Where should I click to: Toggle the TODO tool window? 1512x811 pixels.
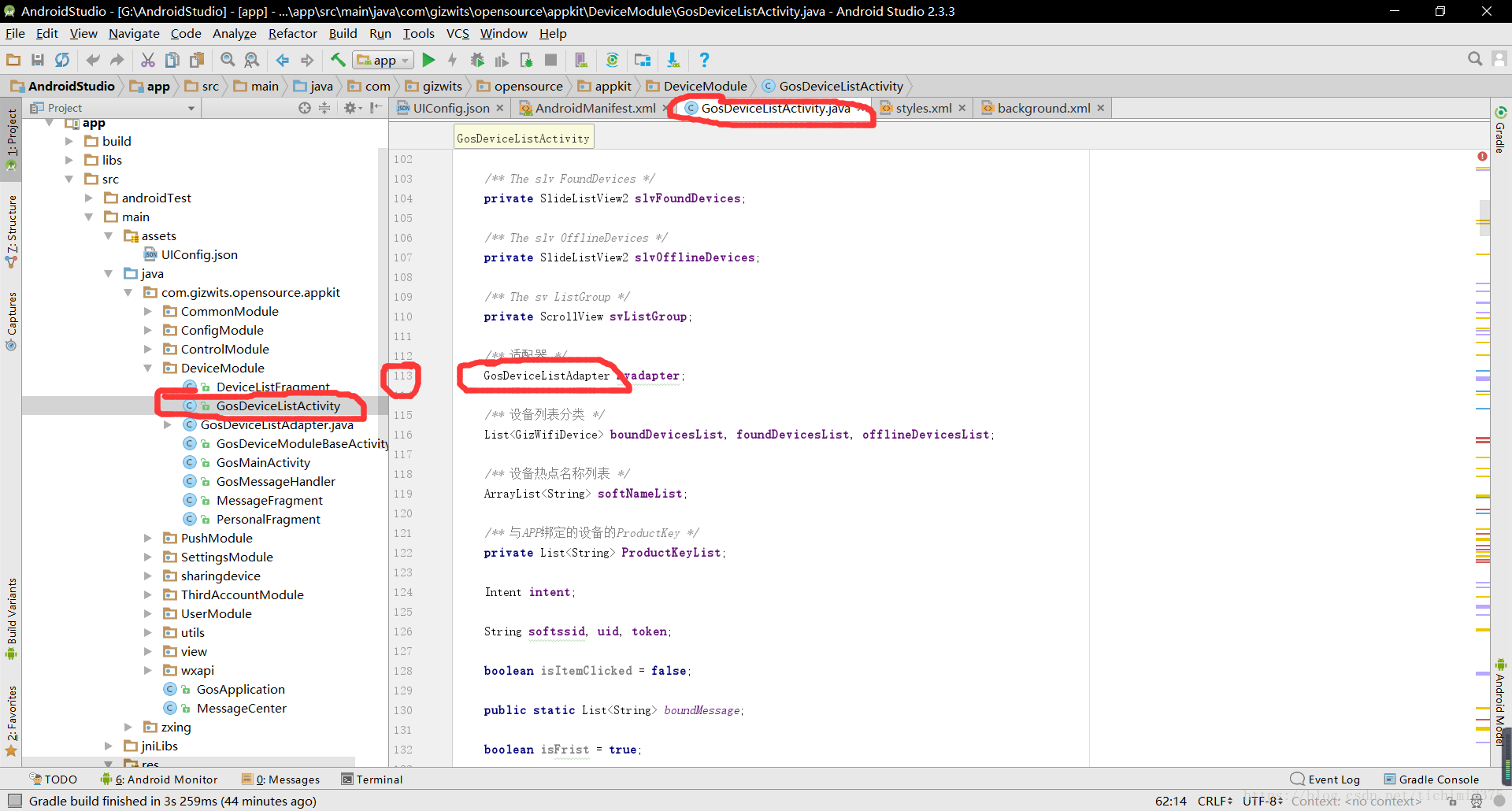[54, 780]
